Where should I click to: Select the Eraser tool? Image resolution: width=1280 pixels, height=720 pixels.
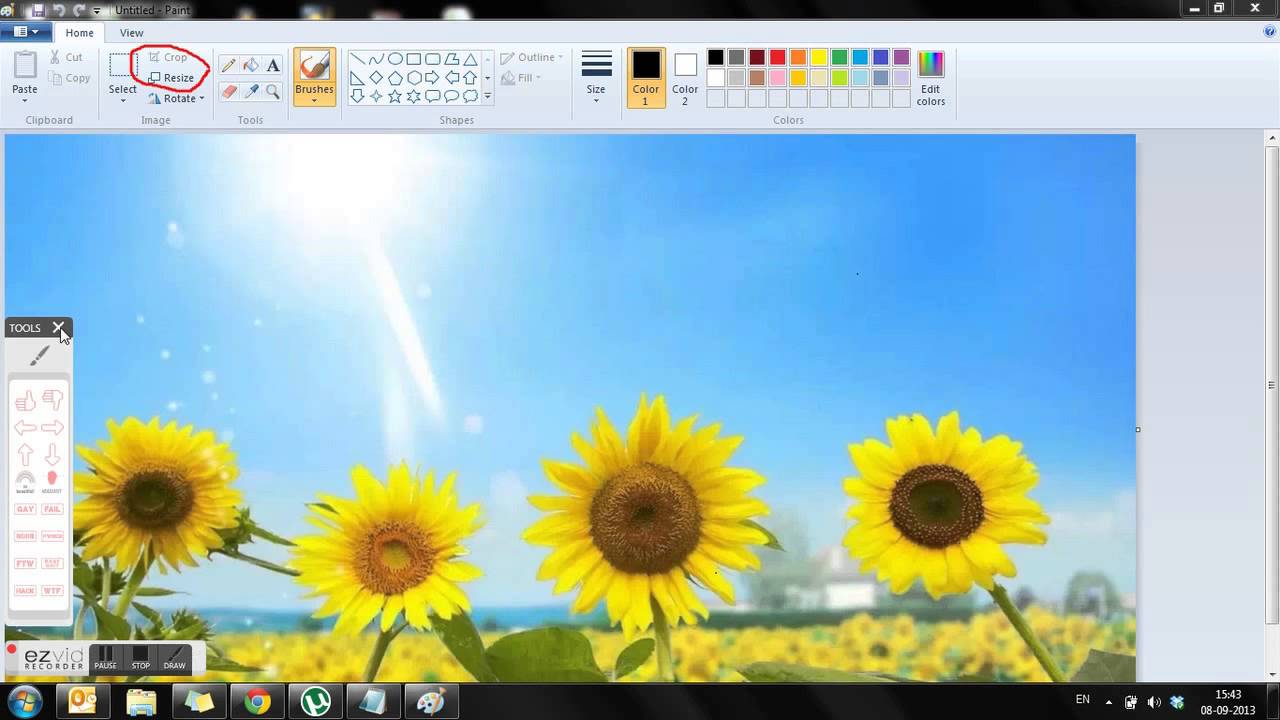tap(228, 92)
